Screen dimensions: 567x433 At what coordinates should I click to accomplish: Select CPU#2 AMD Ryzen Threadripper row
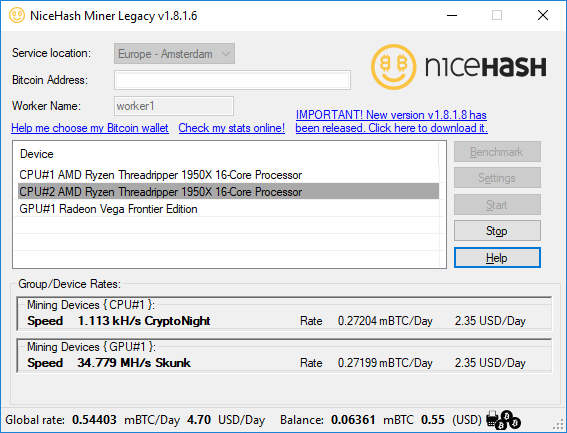tap(228, 191)
